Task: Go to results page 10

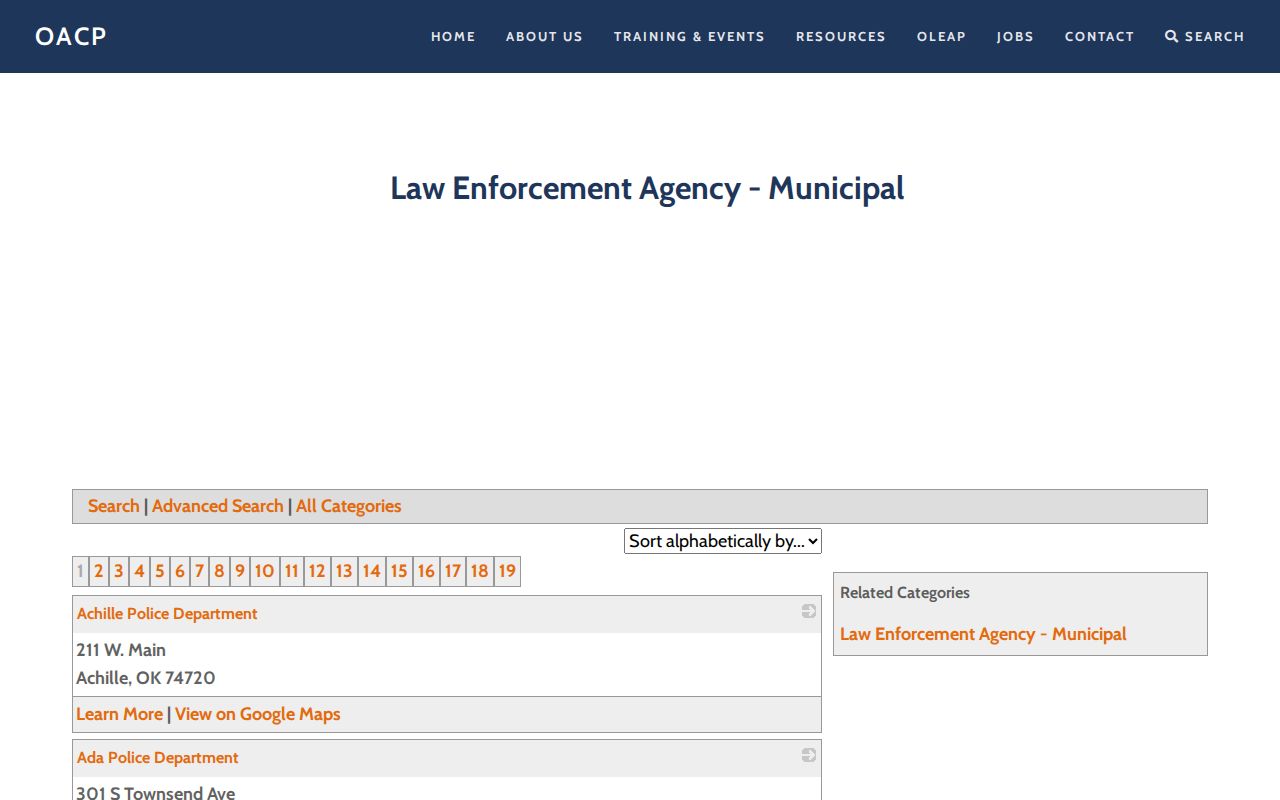Action: tap(264, 571)
